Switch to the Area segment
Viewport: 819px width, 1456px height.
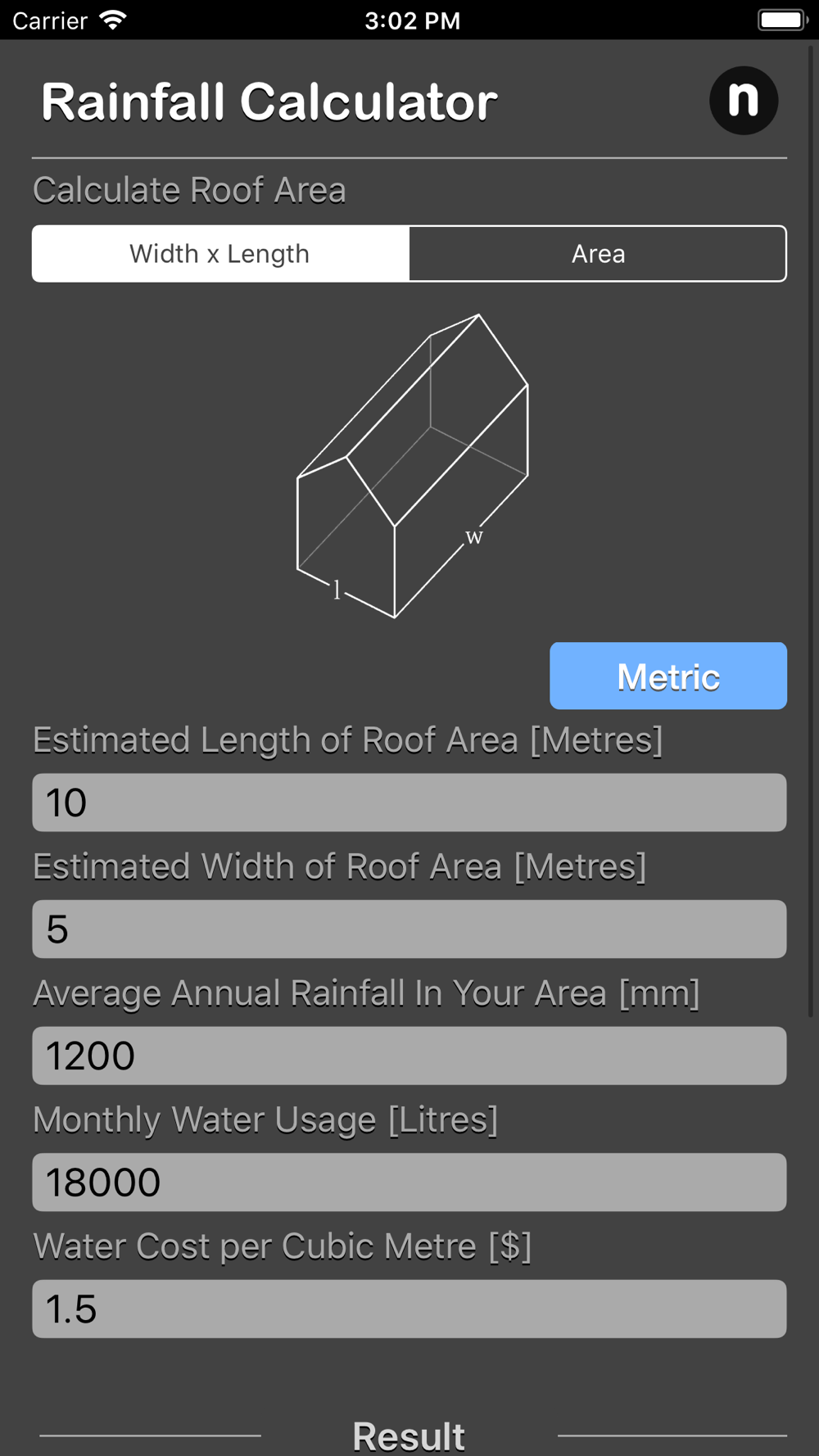point(598,254)
